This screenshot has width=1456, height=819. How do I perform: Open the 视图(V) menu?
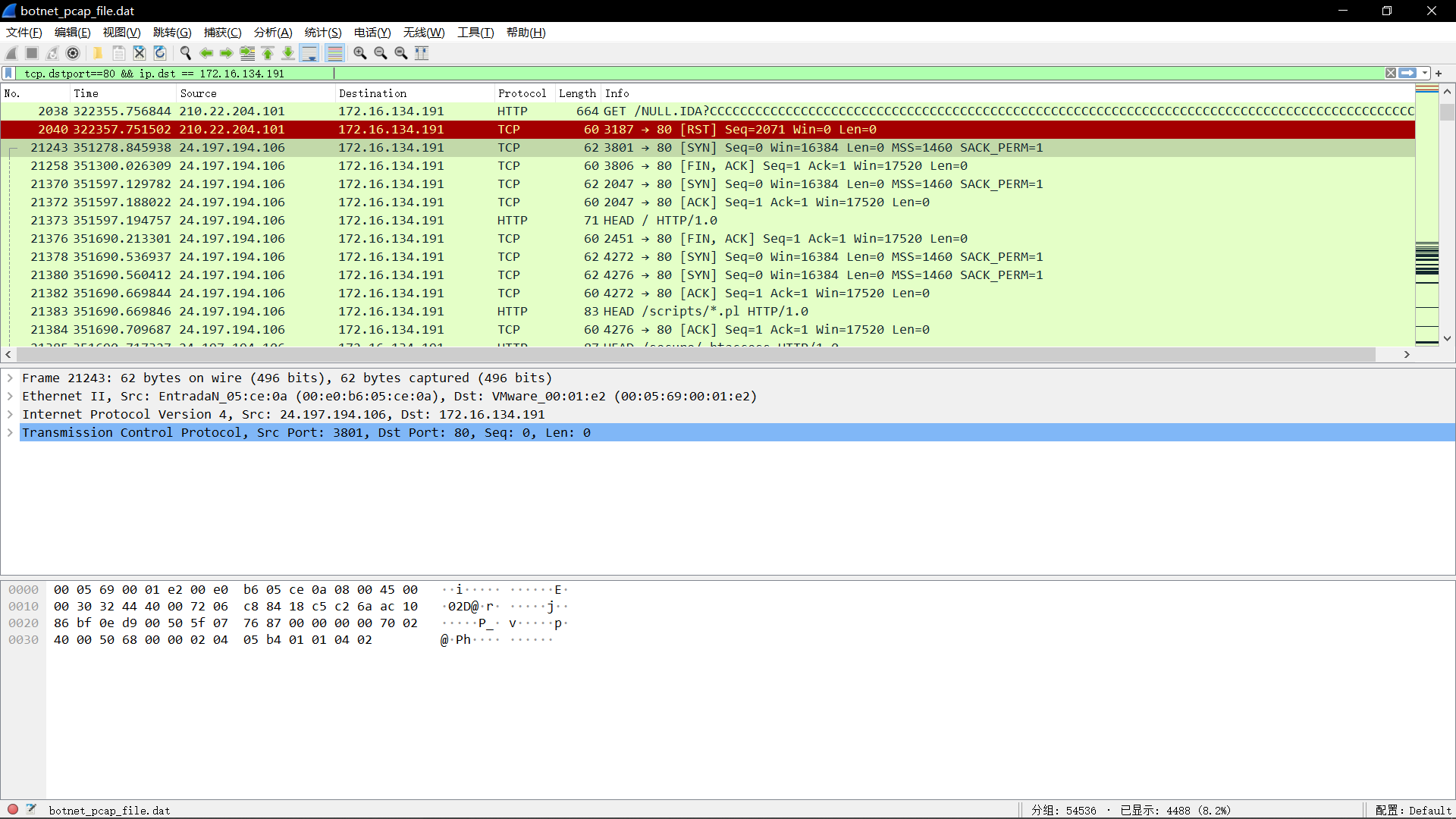click(122, 33)
